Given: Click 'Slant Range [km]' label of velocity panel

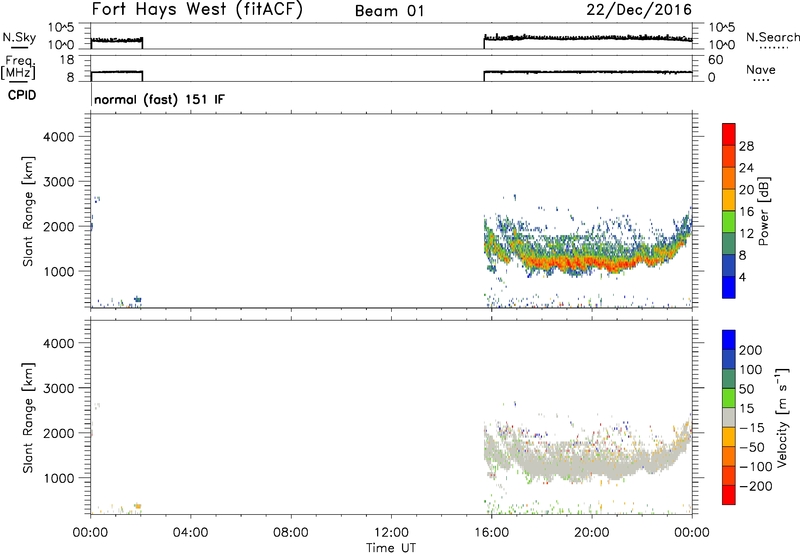Looking at the screenshot, I should coord(28,418).
